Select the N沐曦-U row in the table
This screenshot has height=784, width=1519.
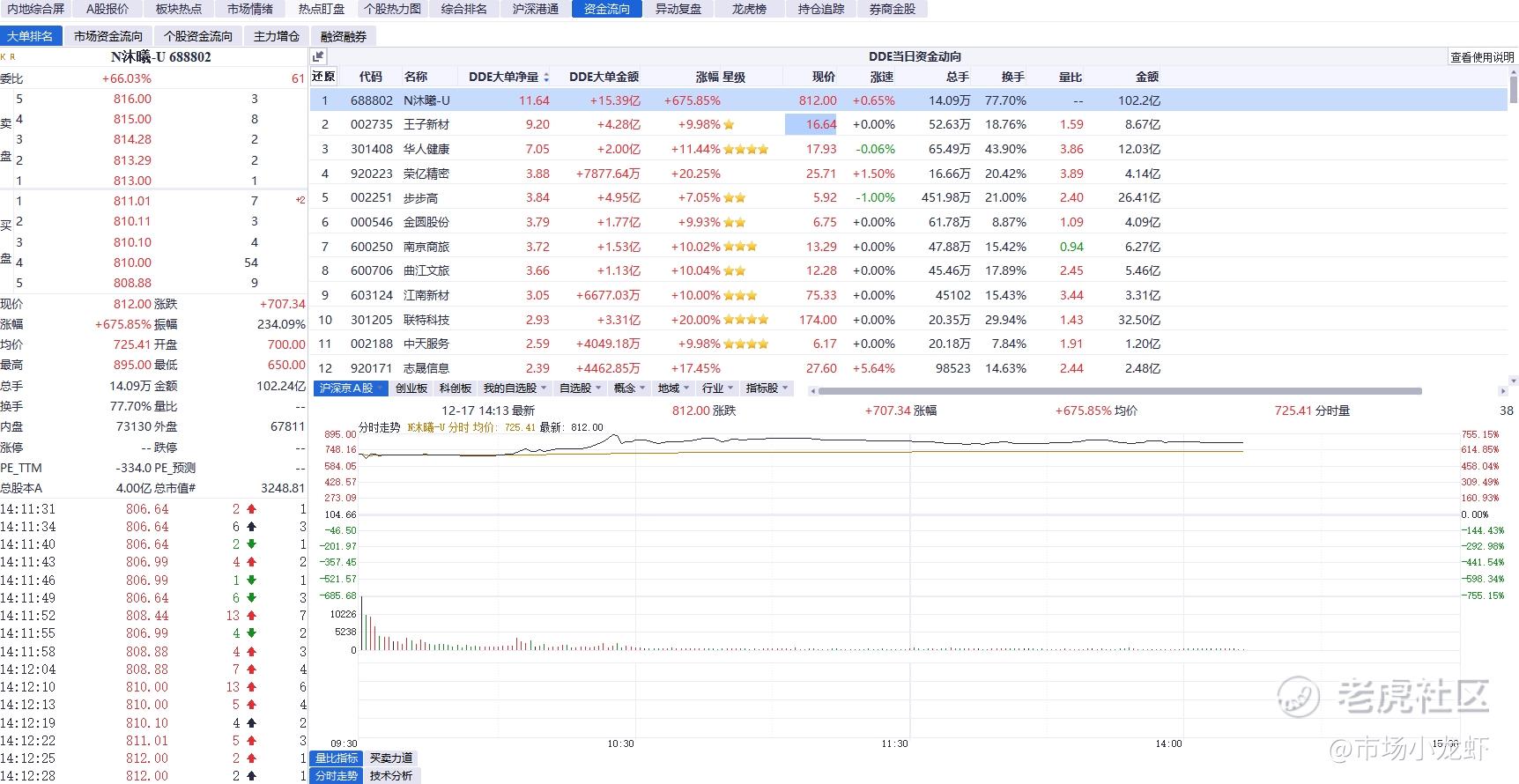[908, 100]
